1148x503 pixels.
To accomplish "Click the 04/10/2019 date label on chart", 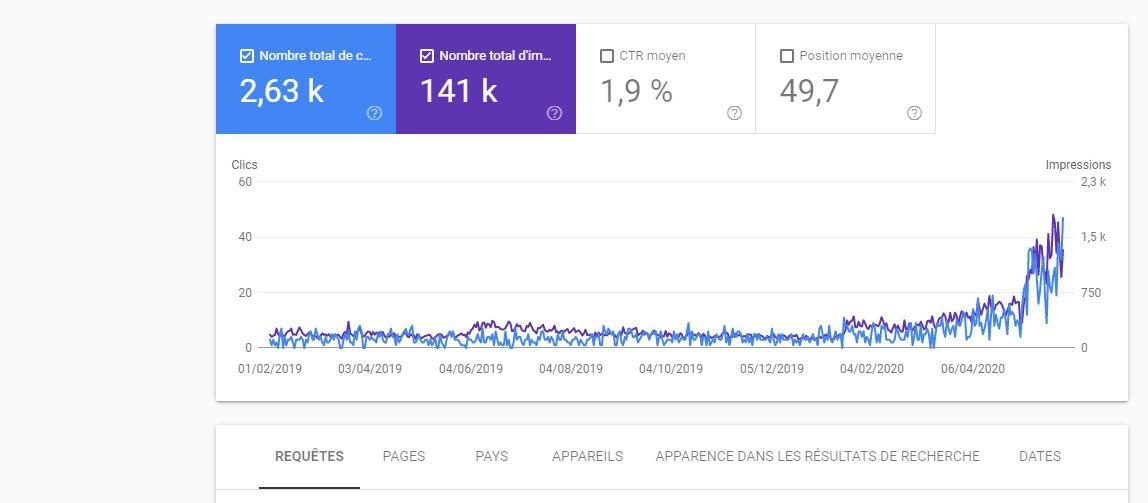I will point(671,369).
